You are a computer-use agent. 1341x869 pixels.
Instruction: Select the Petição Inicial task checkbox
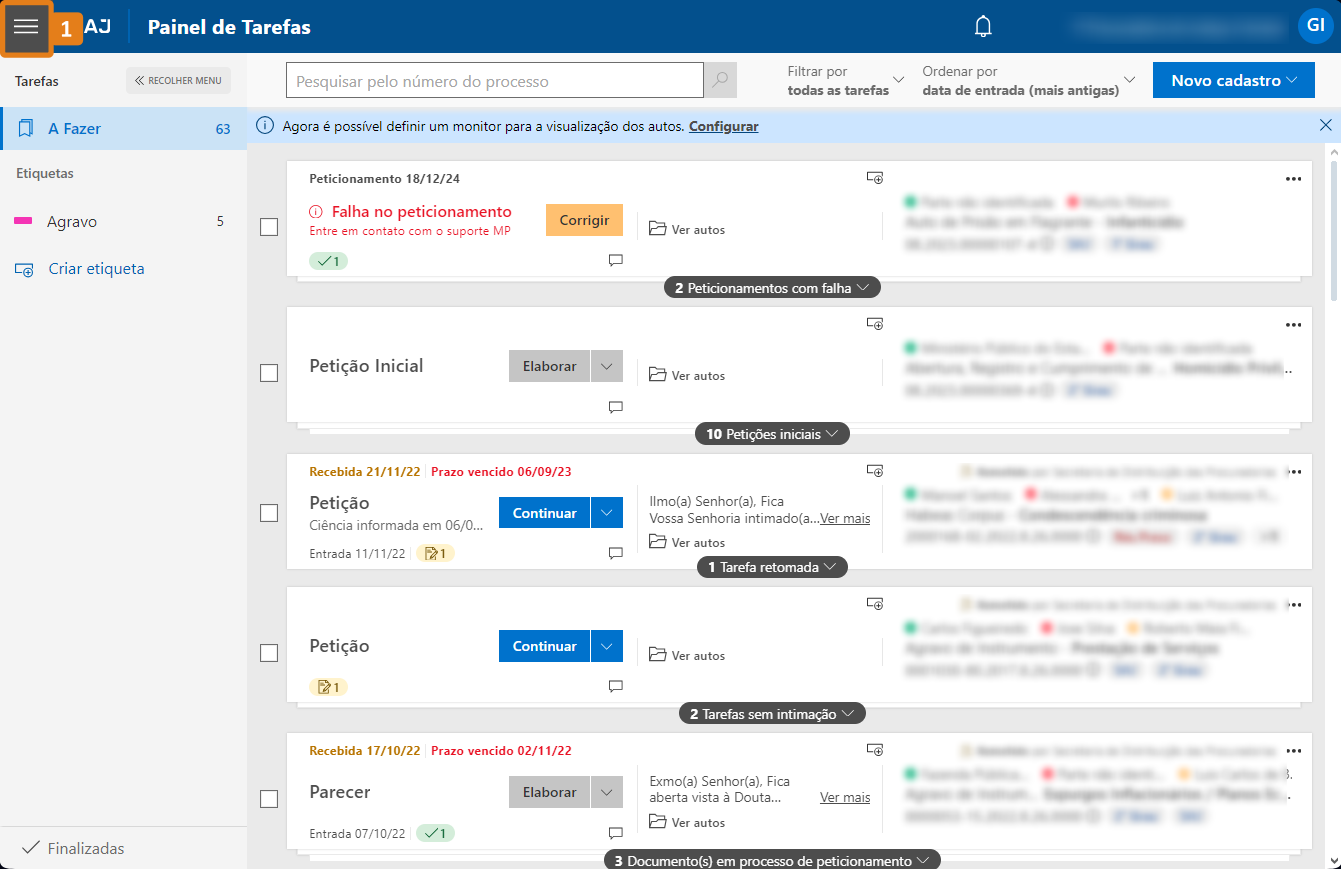[269, 373]
